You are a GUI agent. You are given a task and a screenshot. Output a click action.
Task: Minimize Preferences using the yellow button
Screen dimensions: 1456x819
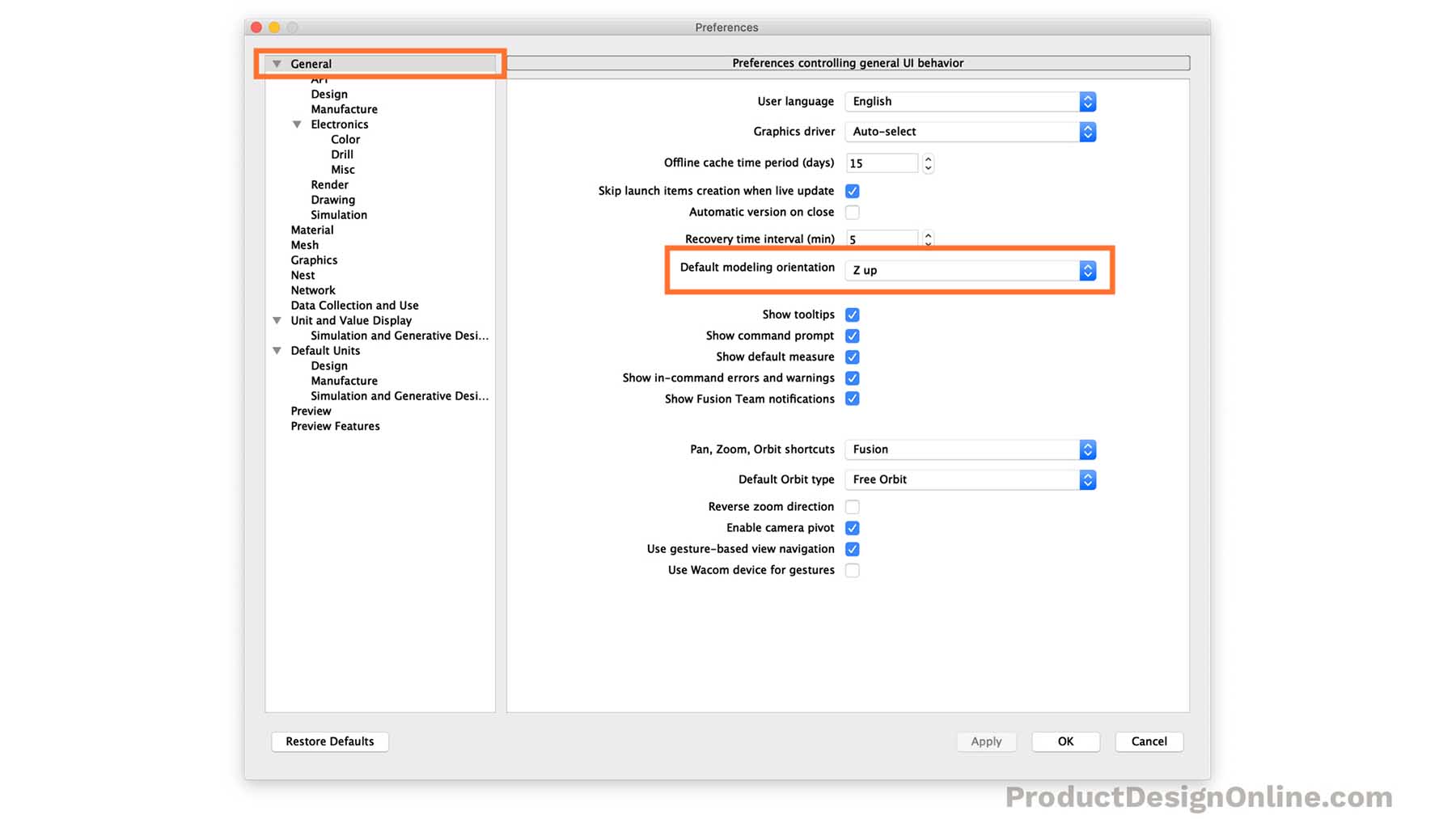274,27
